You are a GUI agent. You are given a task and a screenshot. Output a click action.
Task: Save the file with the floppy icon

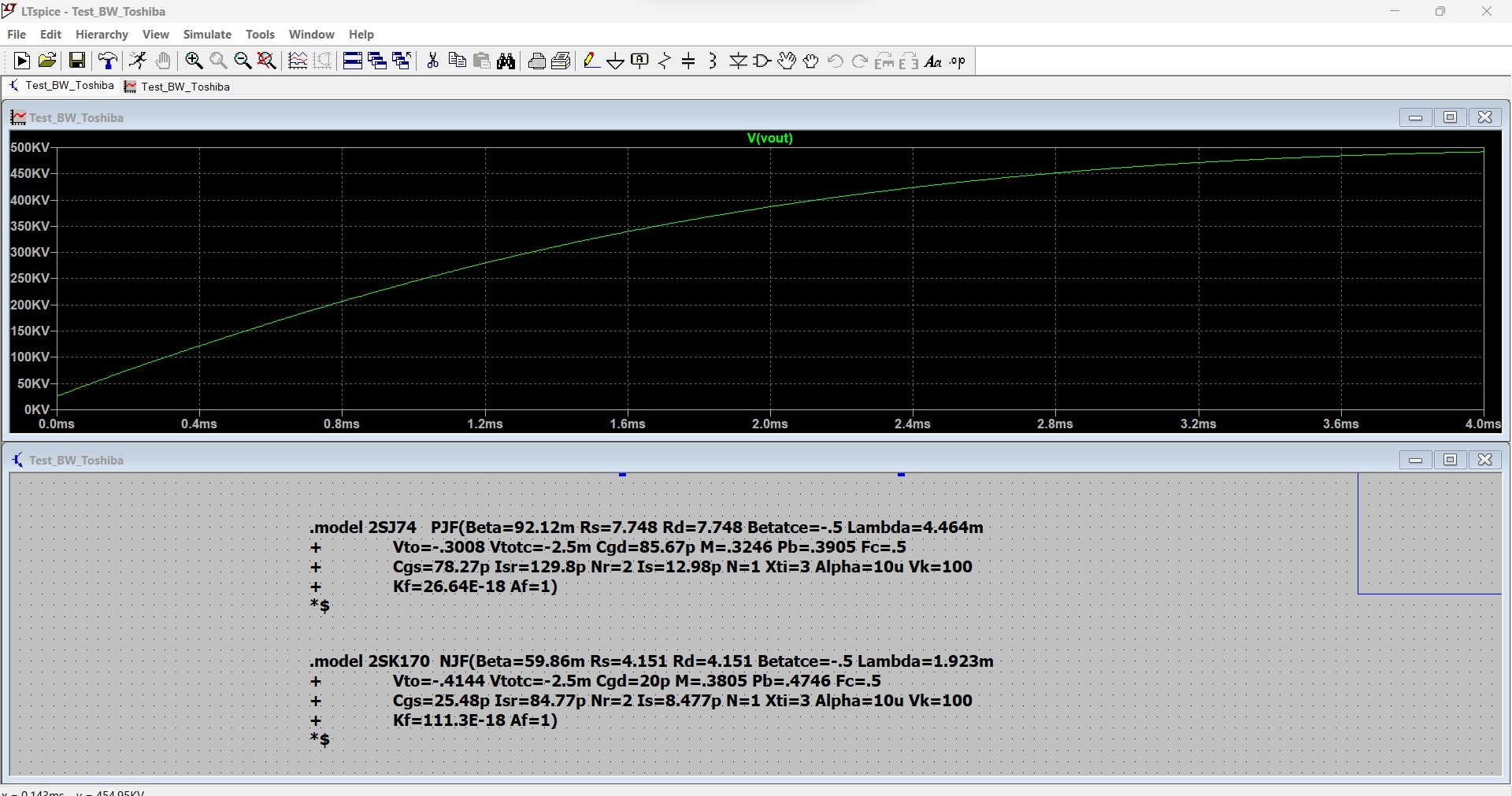coord(77,61)
